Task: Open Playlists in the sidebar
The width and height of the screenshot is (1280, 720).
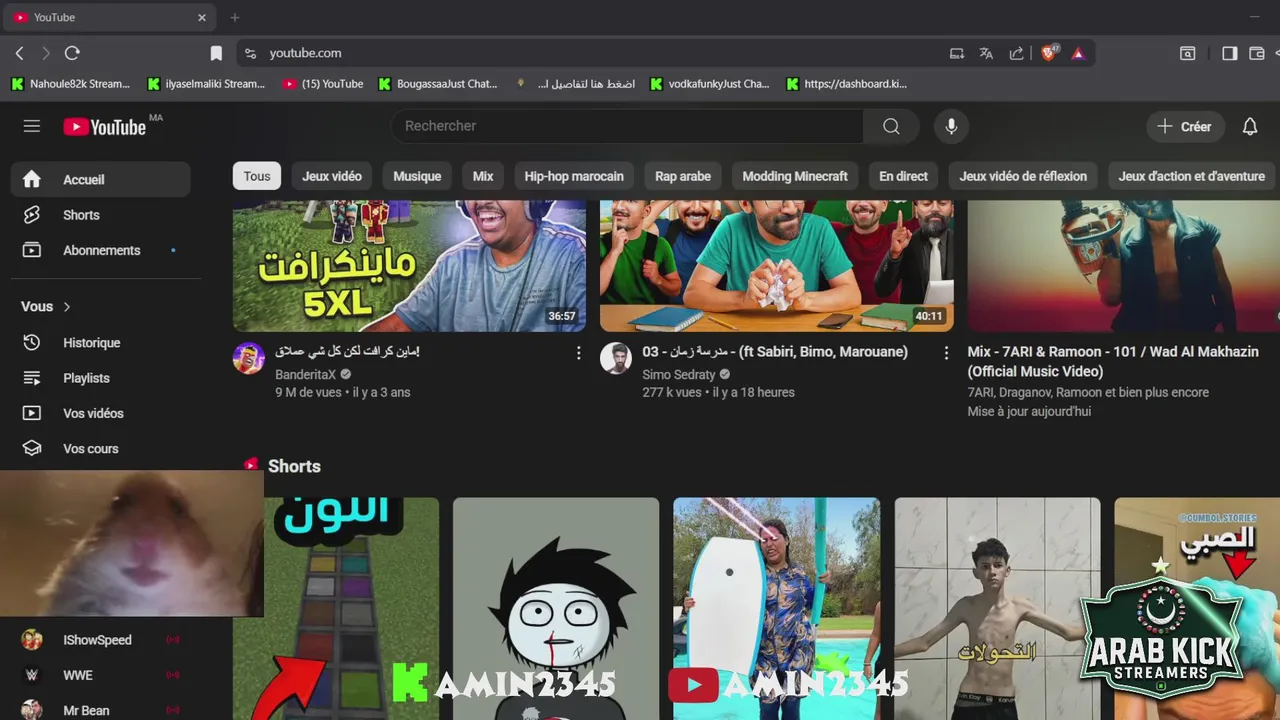Action: (x=101, y=378)
